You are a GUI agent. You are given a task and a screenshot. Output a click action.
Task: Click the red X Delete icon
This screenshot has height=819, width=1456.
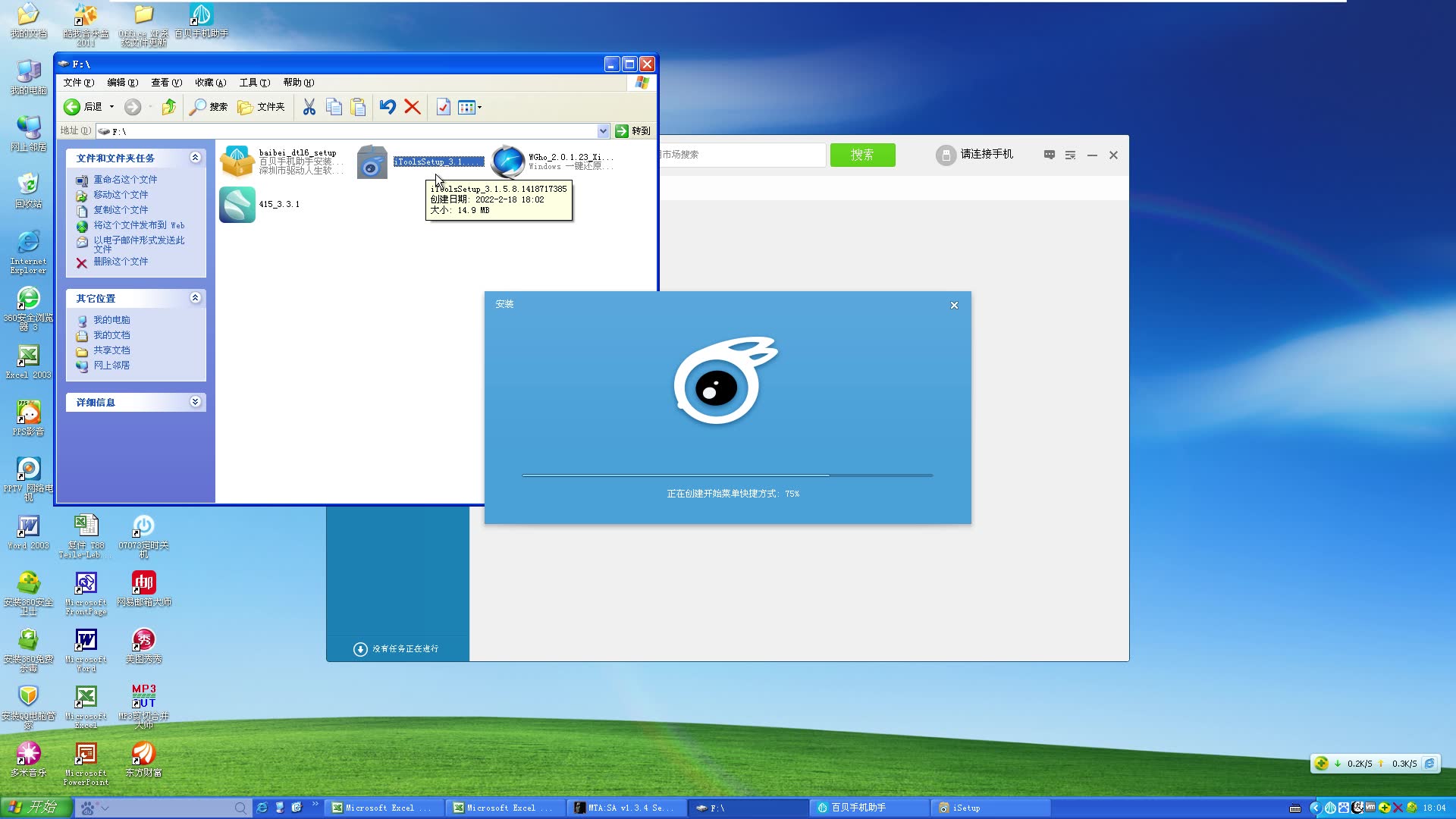point(413,107)
